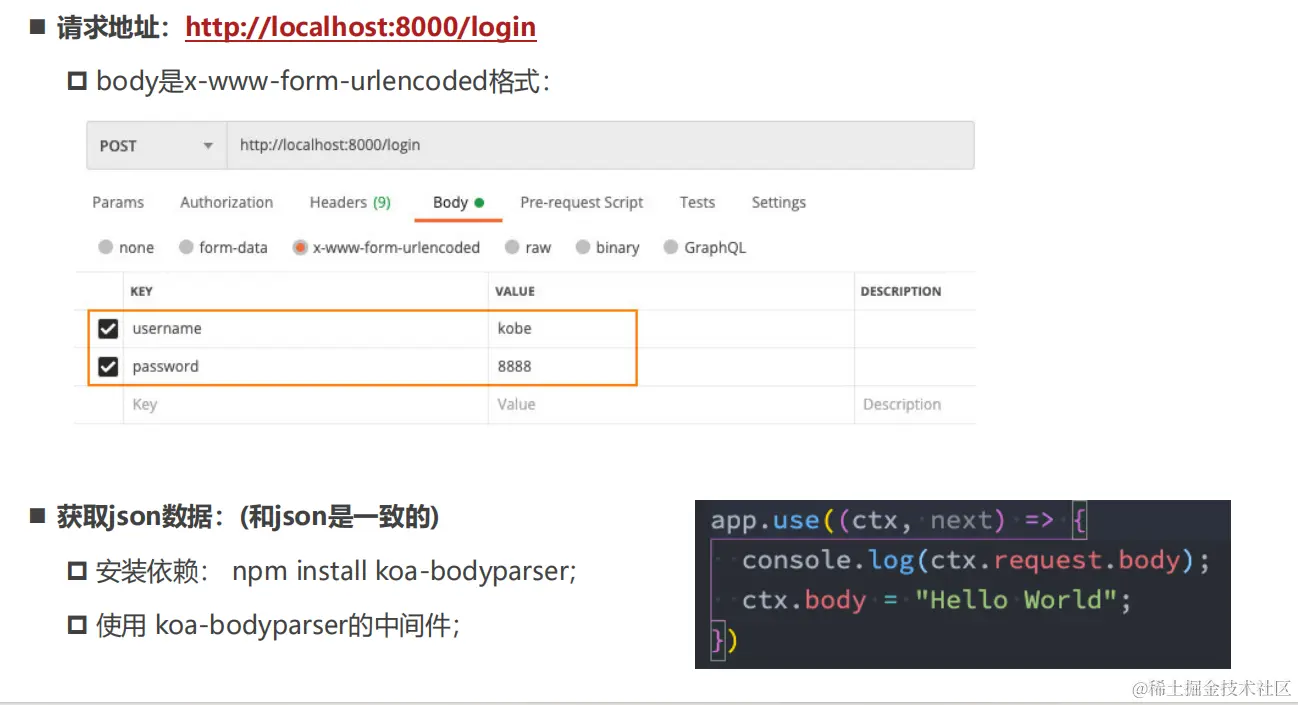Click the empty Value placeholder field

point(671,405)
